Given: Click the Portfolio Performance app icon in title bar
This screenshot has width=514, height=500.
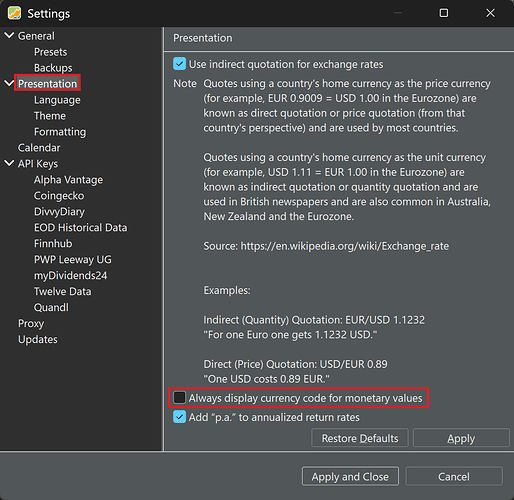Looking at the screenshot, I should pyautogui.click(x=14, y=13).
